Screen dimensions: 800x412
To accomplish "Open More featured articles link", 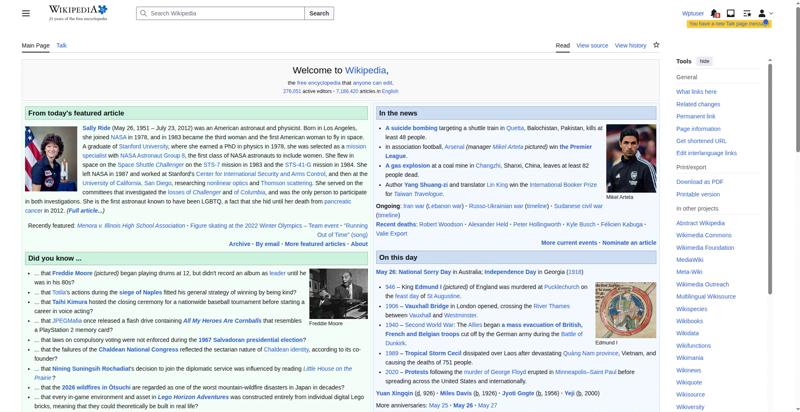I will 315,244.
